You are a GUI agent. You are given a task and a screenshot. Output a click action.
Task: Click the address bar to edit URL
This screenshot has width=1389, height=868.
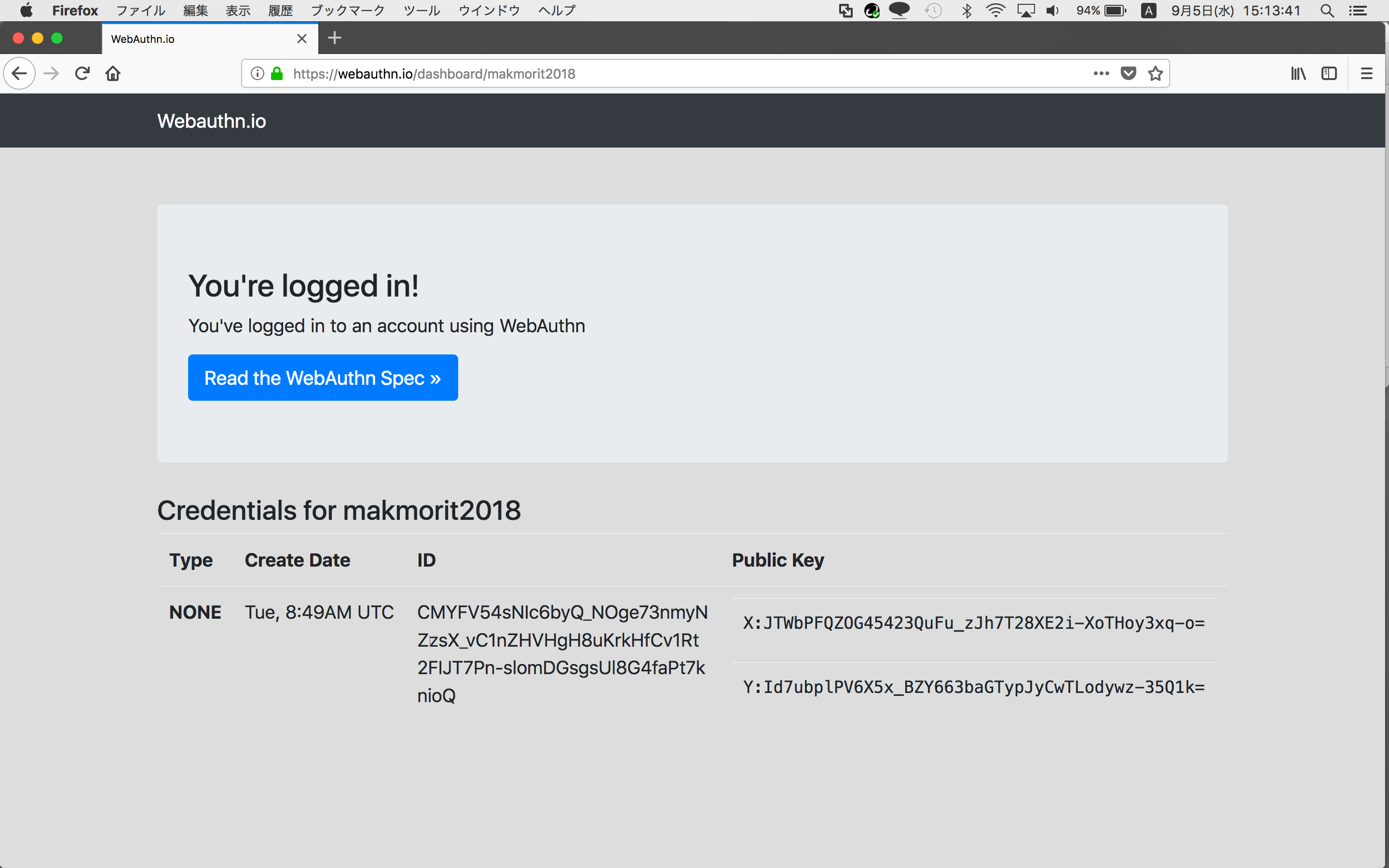[689, 73]
